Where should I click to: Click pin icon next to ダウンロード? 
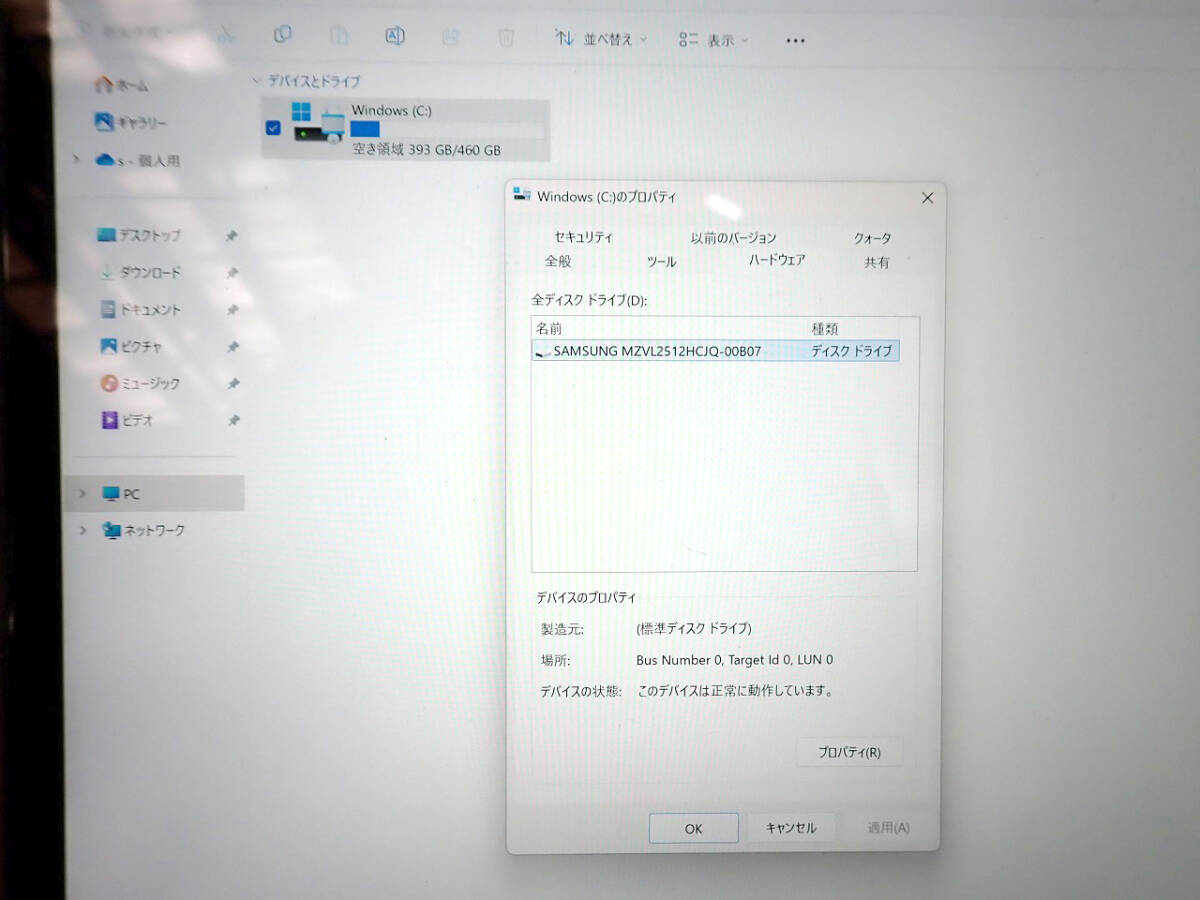coord(232,273)
